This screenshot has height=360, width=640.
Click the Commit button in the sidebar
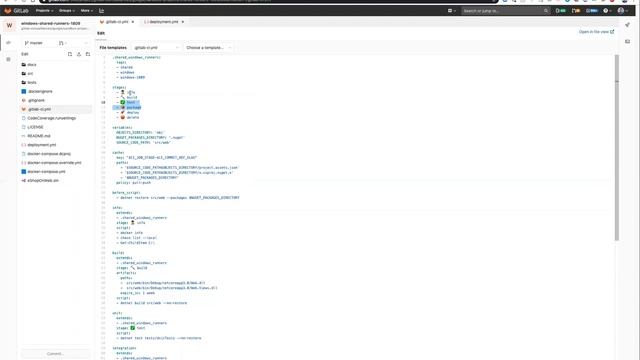point(55,354)
